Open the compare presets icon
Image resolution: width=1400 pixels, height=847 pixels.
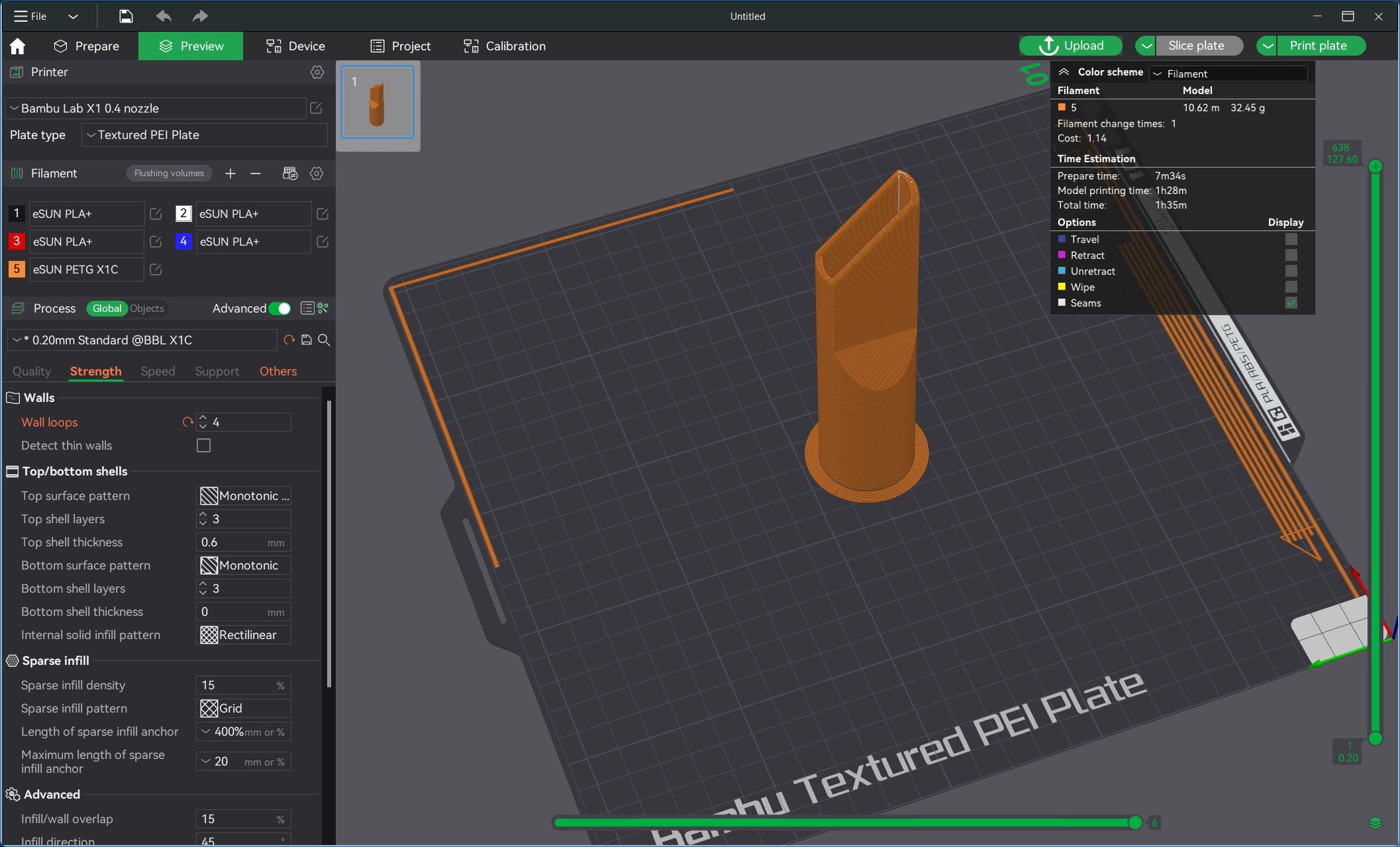pos(323,309)
